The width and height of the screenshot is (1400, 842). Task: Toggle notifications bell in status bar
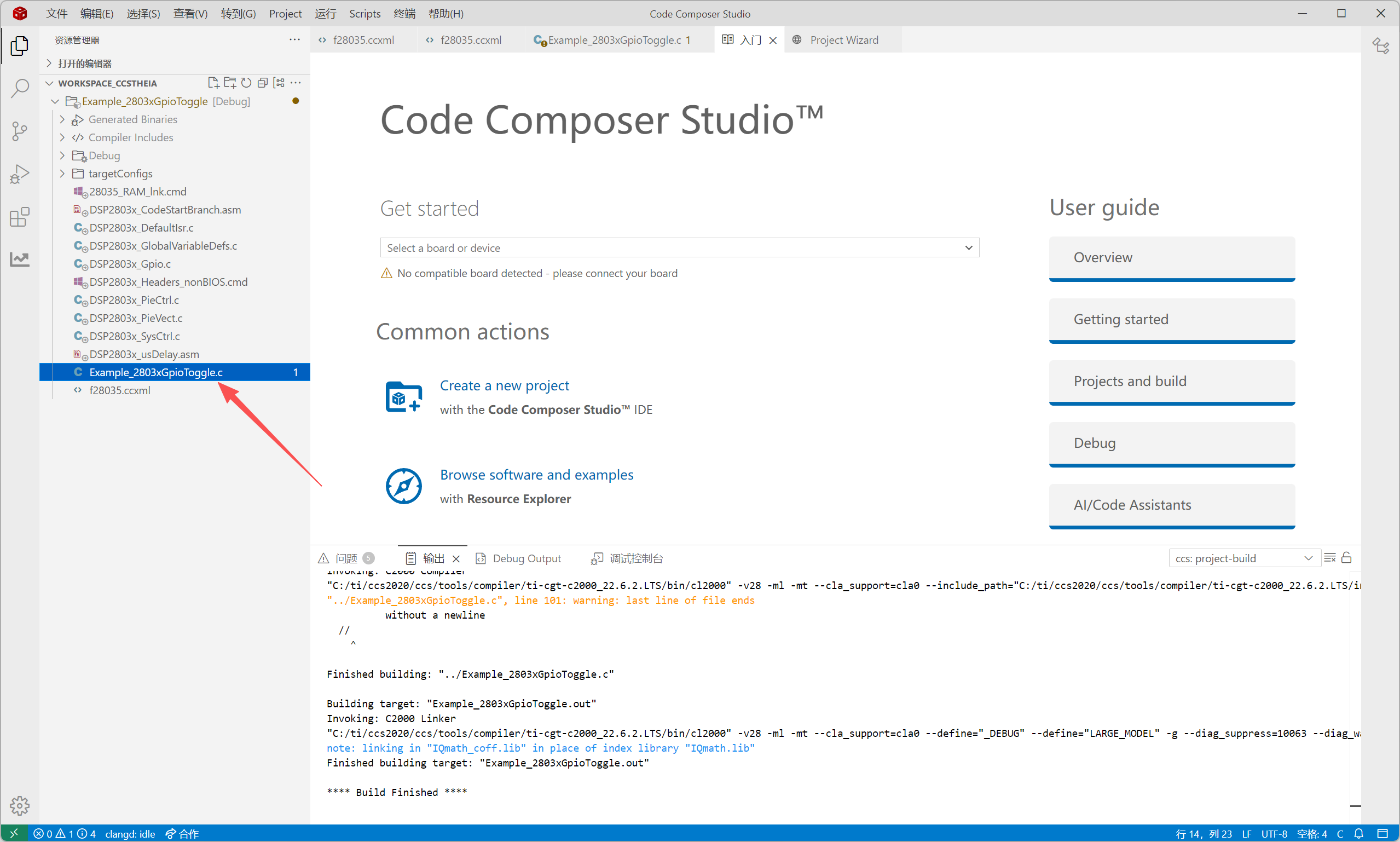(1358, 833)
